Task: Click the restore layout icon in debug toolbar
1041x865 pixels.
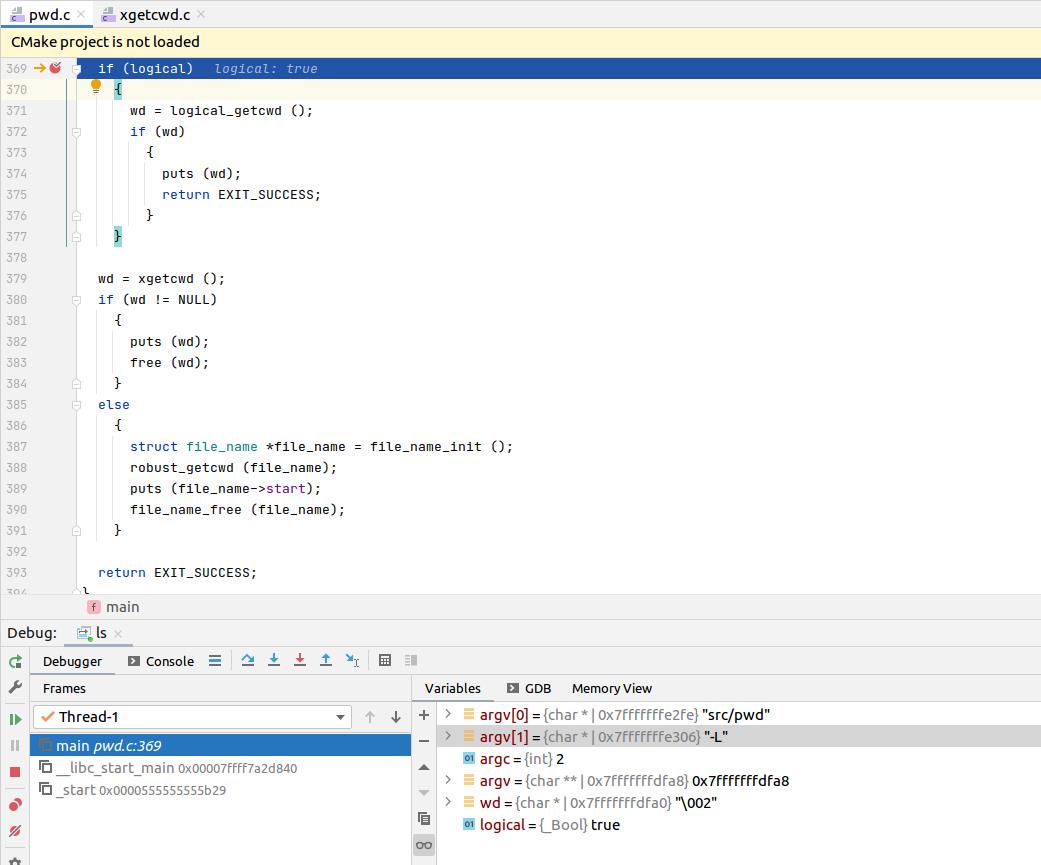Action: (411, 660)
